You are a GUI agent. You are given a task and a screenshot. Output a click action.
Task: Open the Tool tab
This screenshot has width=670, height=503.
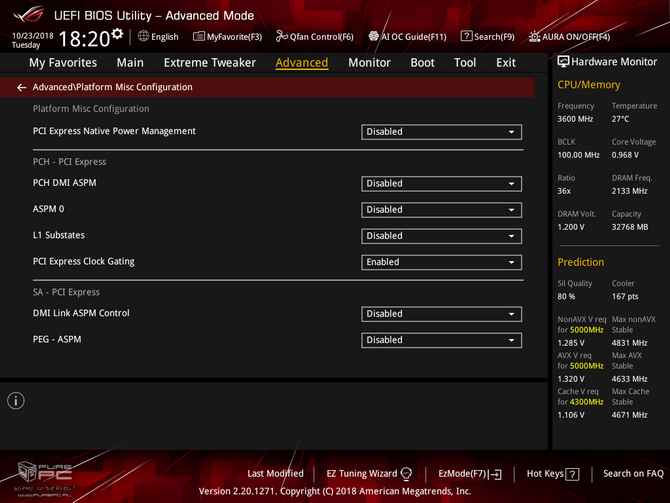click(x=465, y=63)
